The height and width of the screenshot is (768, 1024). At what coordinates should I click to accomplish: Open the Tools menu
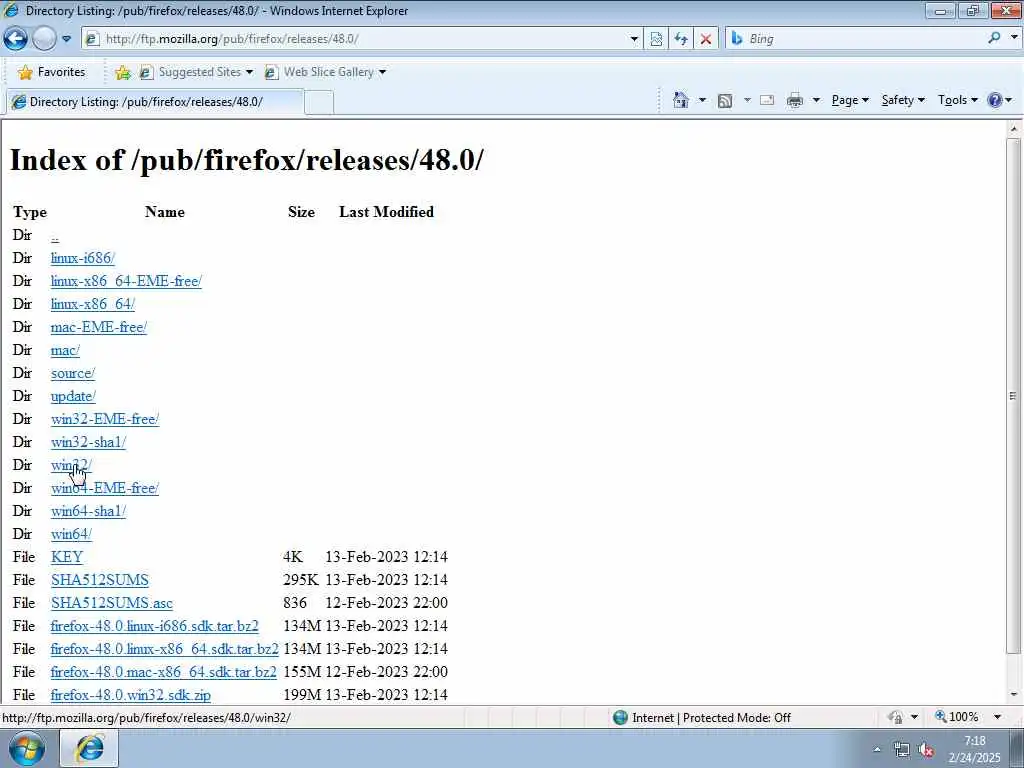[x=957, y=100]
